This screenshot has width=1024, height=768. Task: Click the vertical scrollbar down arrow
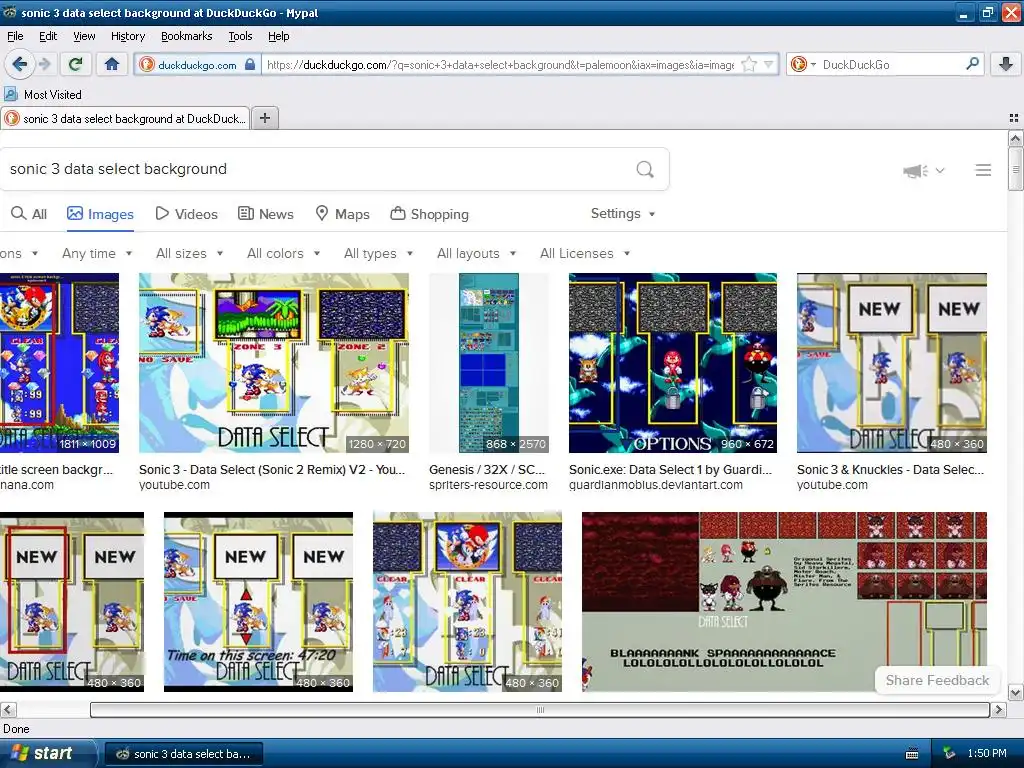[x=1015, y=692]
